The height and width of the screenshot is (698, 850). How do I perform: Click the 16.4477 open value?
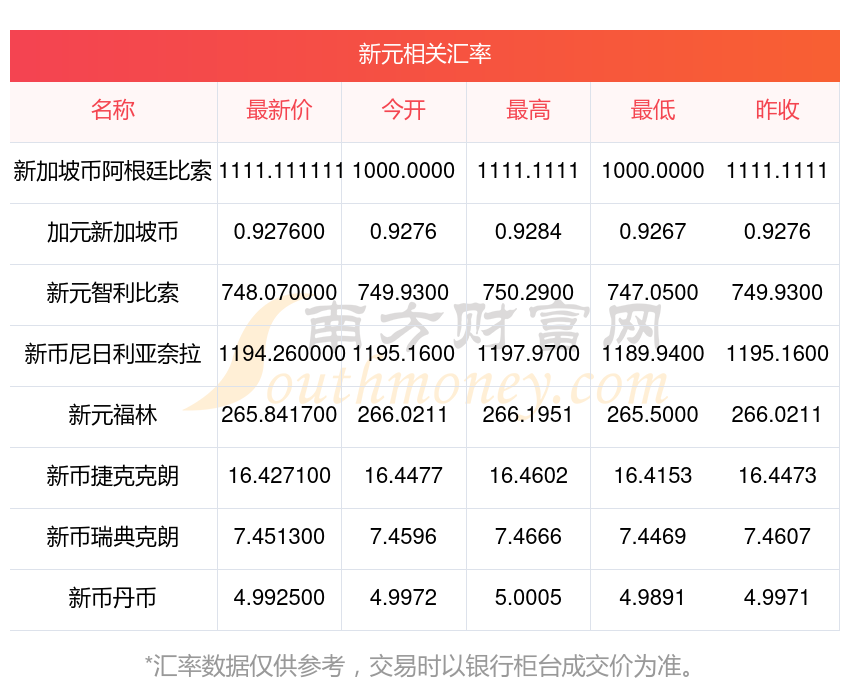click(x=404, y=476)
